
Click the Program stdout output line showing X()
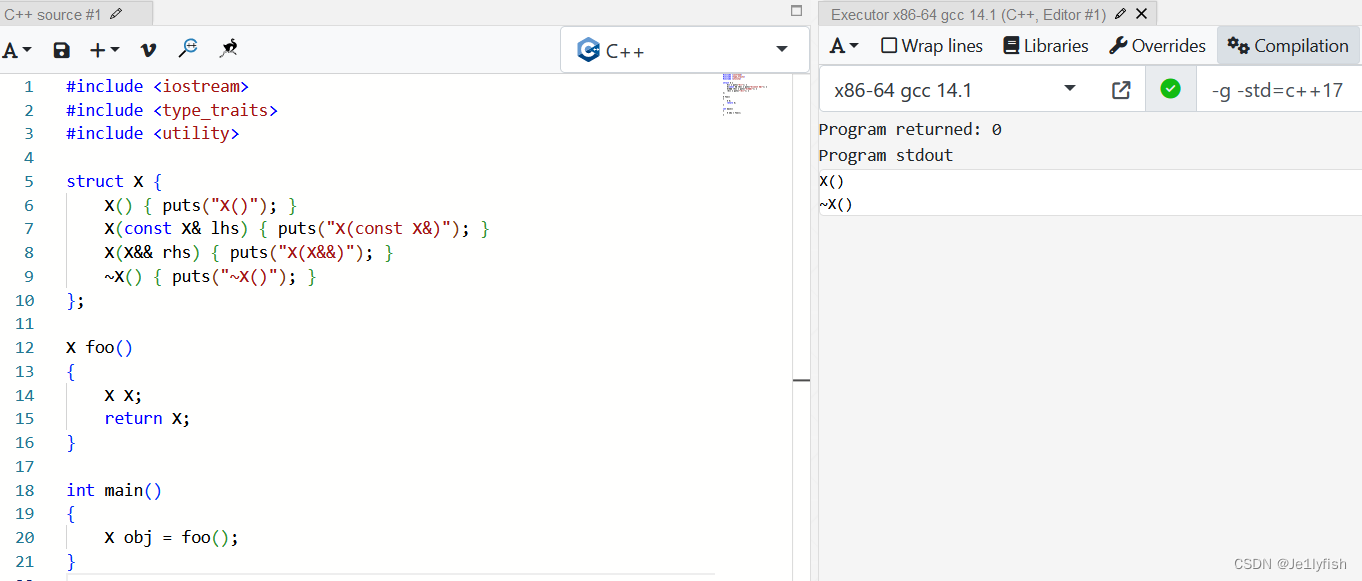point(831,181)
